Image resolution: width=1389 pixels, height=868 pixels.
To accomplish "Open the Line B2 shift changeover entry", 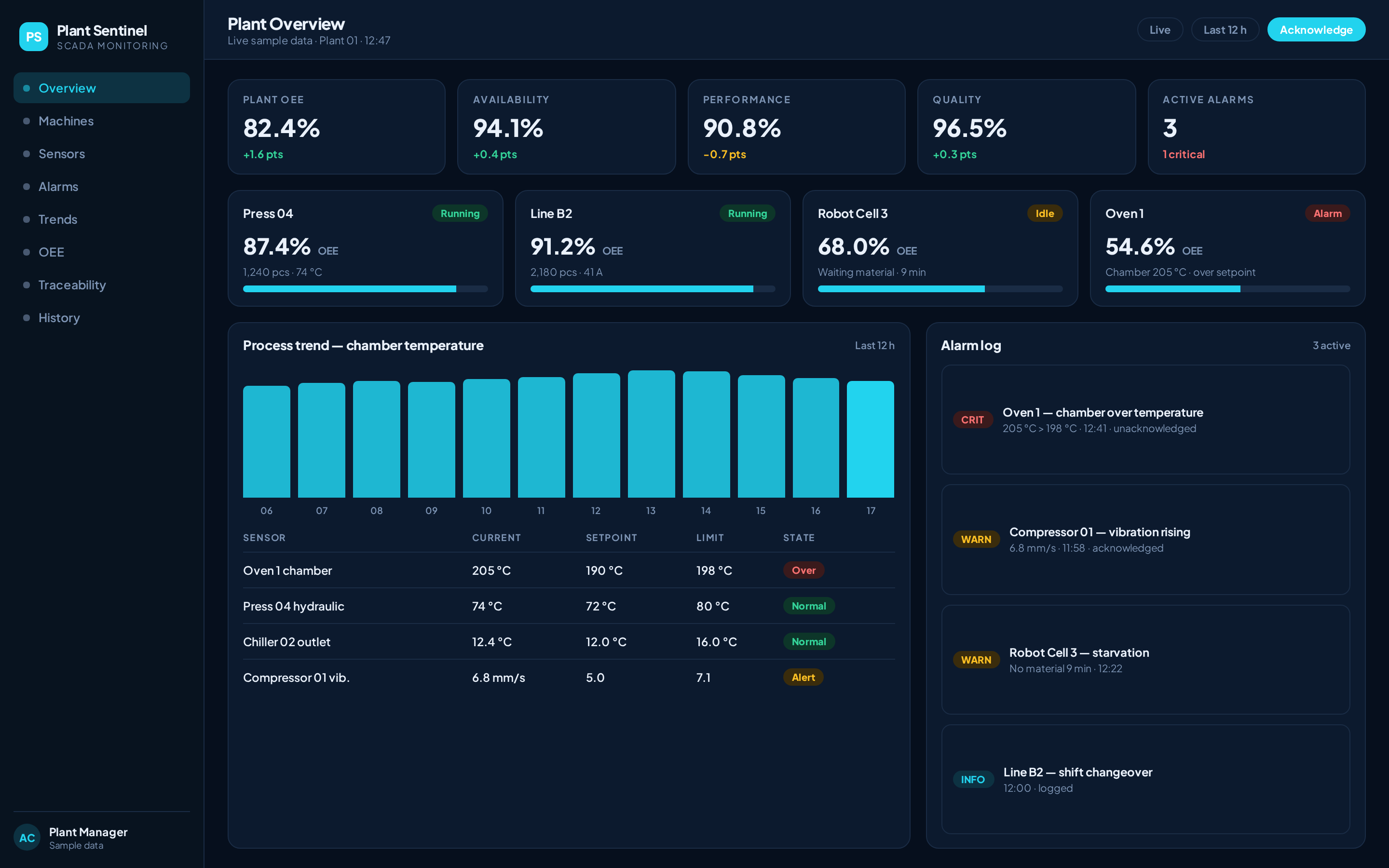I will 1145,780.
